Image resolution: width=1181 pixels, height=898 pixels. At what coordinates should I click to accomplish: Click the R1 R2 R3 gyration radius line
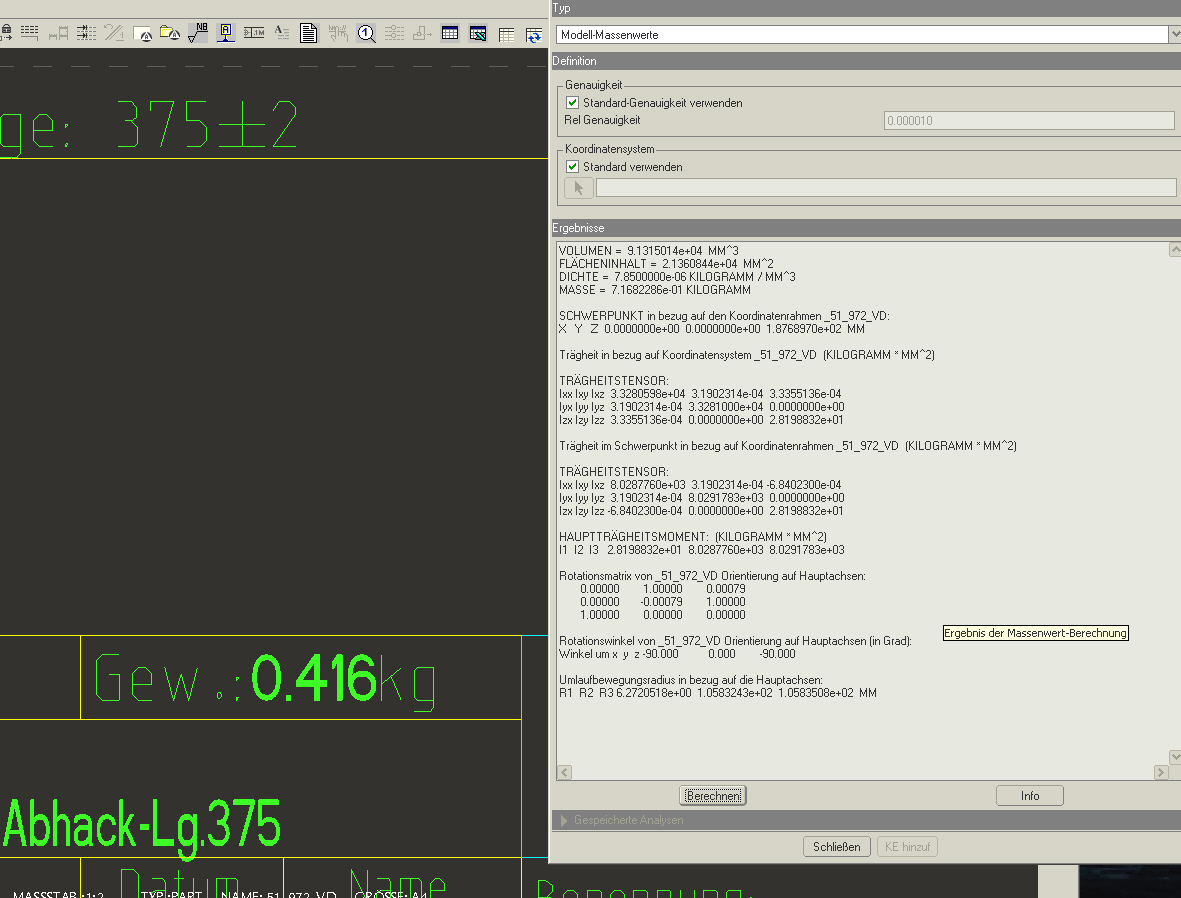718,693
